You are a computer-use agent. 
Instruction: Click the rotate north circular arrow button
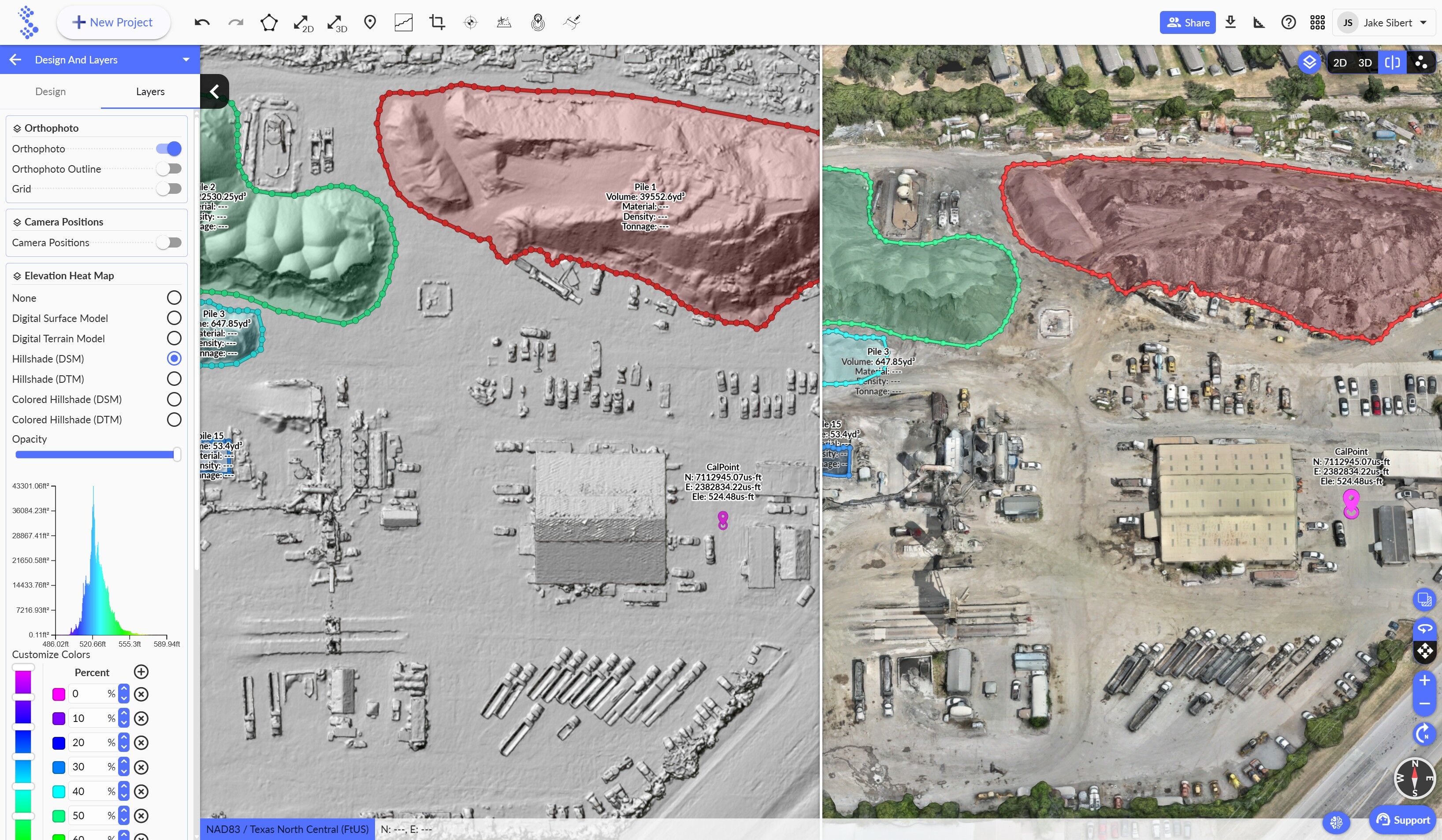(1425, 733)
